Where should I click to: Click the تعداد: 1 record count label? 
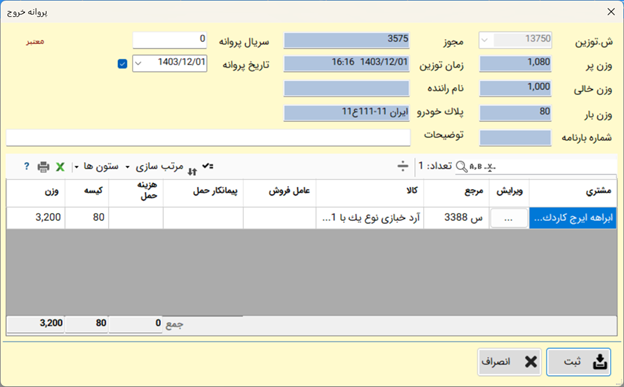click(x=435, y=166)
